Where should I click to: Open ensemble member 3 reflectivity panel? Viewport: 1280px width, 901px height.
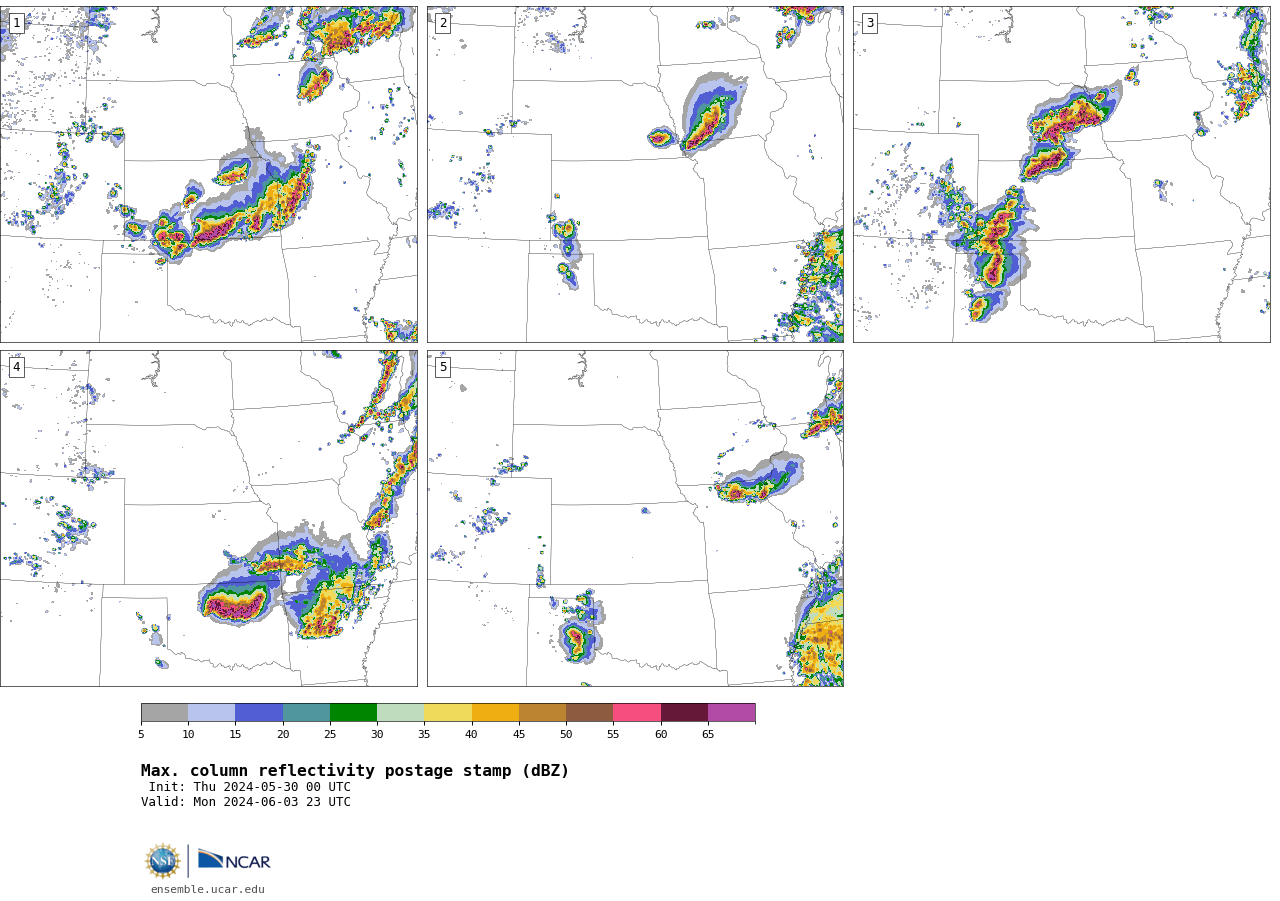point(1061,174)
